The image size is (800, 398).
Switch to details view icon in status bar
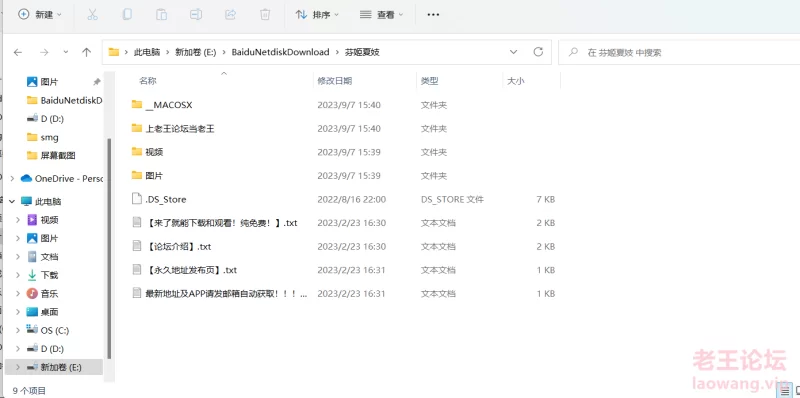[785, 391]
